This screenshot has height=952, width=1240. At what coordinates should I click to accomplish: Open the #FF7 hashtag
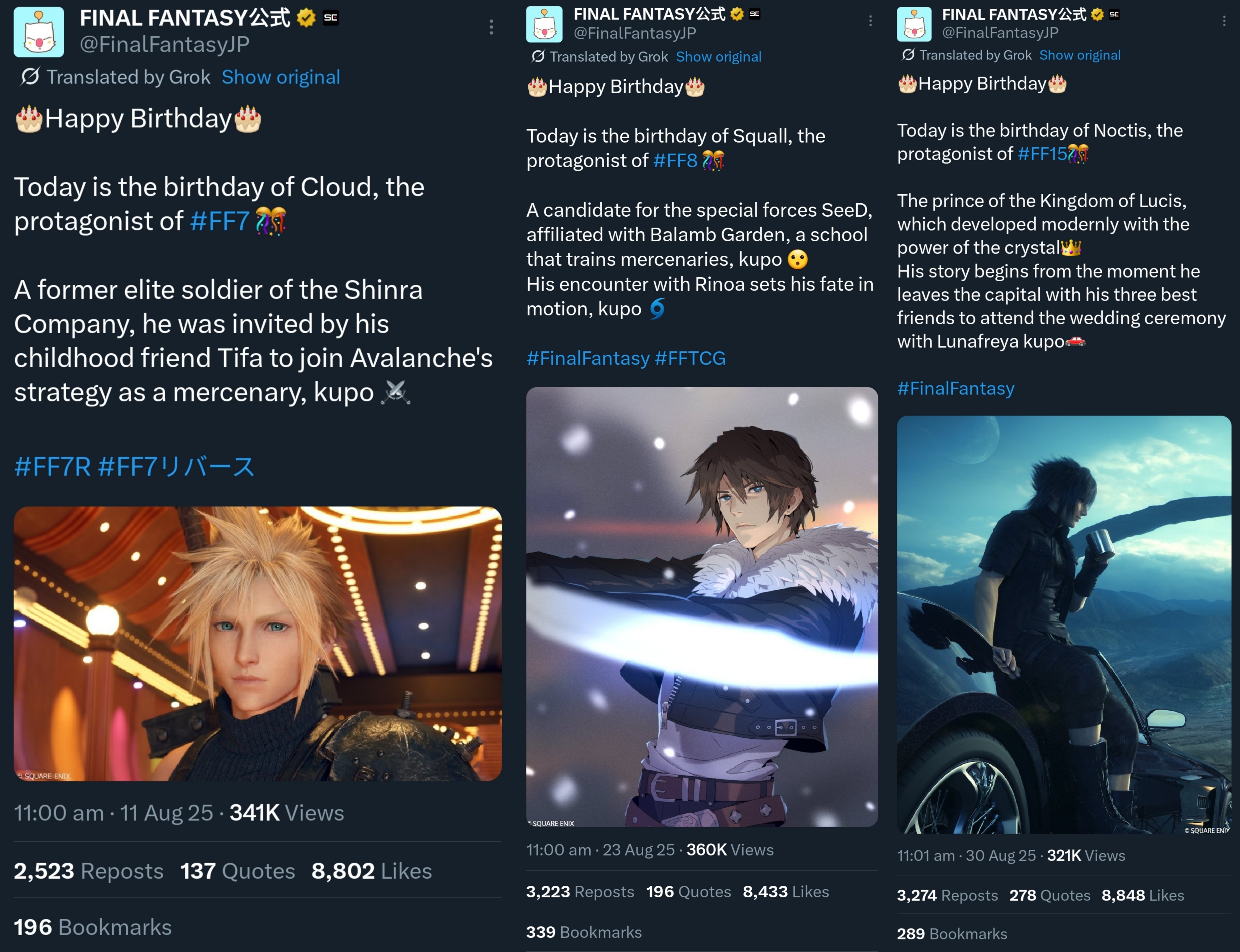220,221
